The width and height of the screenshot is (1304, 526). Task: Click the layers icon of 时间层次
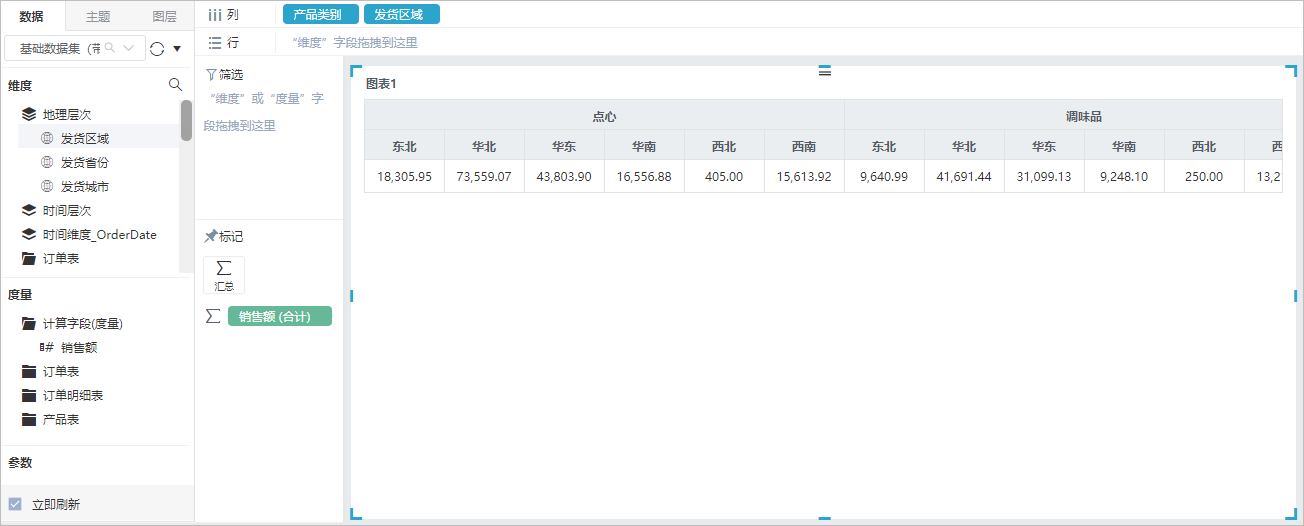point(29,211)
